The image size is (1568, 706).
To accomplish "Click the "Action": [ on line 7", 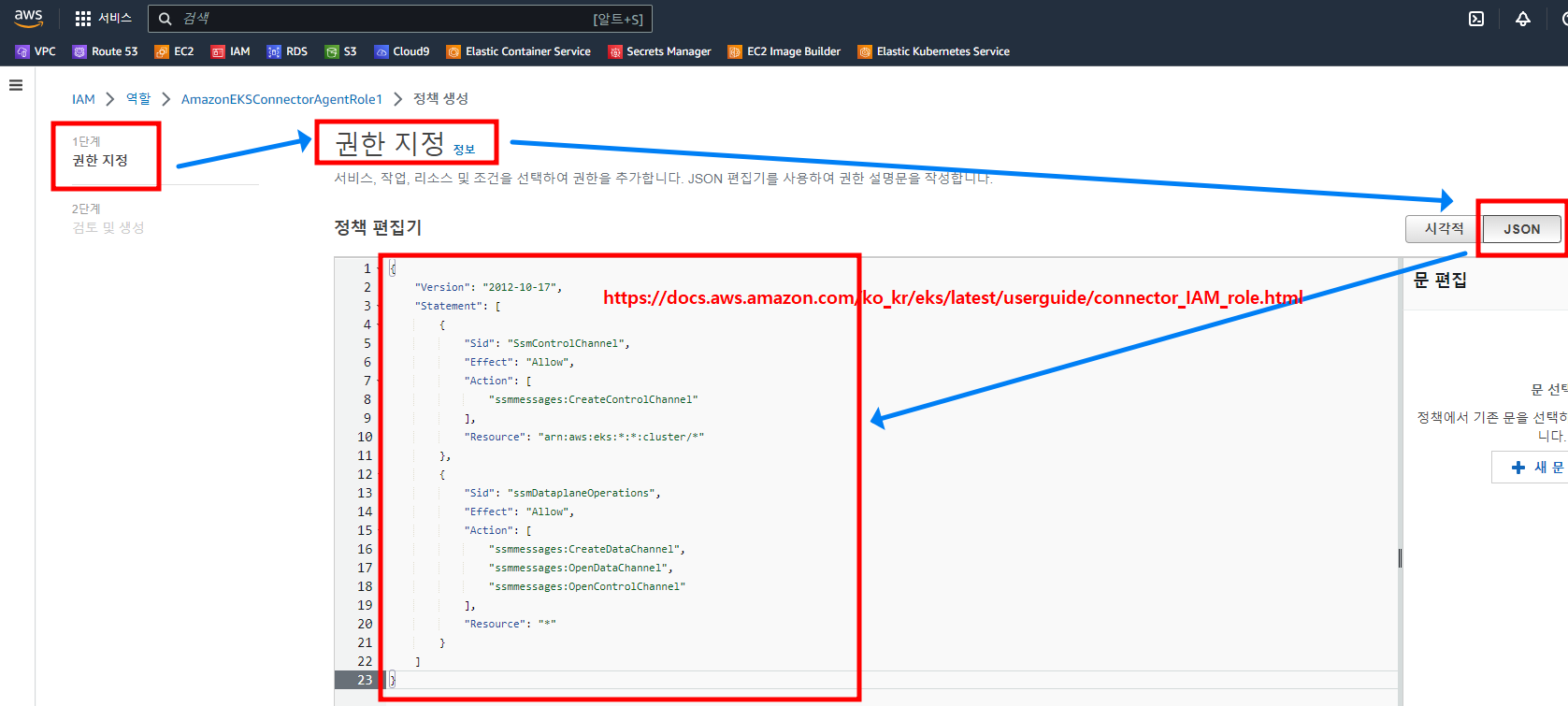I will pyautogui.click(x=497, y=381).
